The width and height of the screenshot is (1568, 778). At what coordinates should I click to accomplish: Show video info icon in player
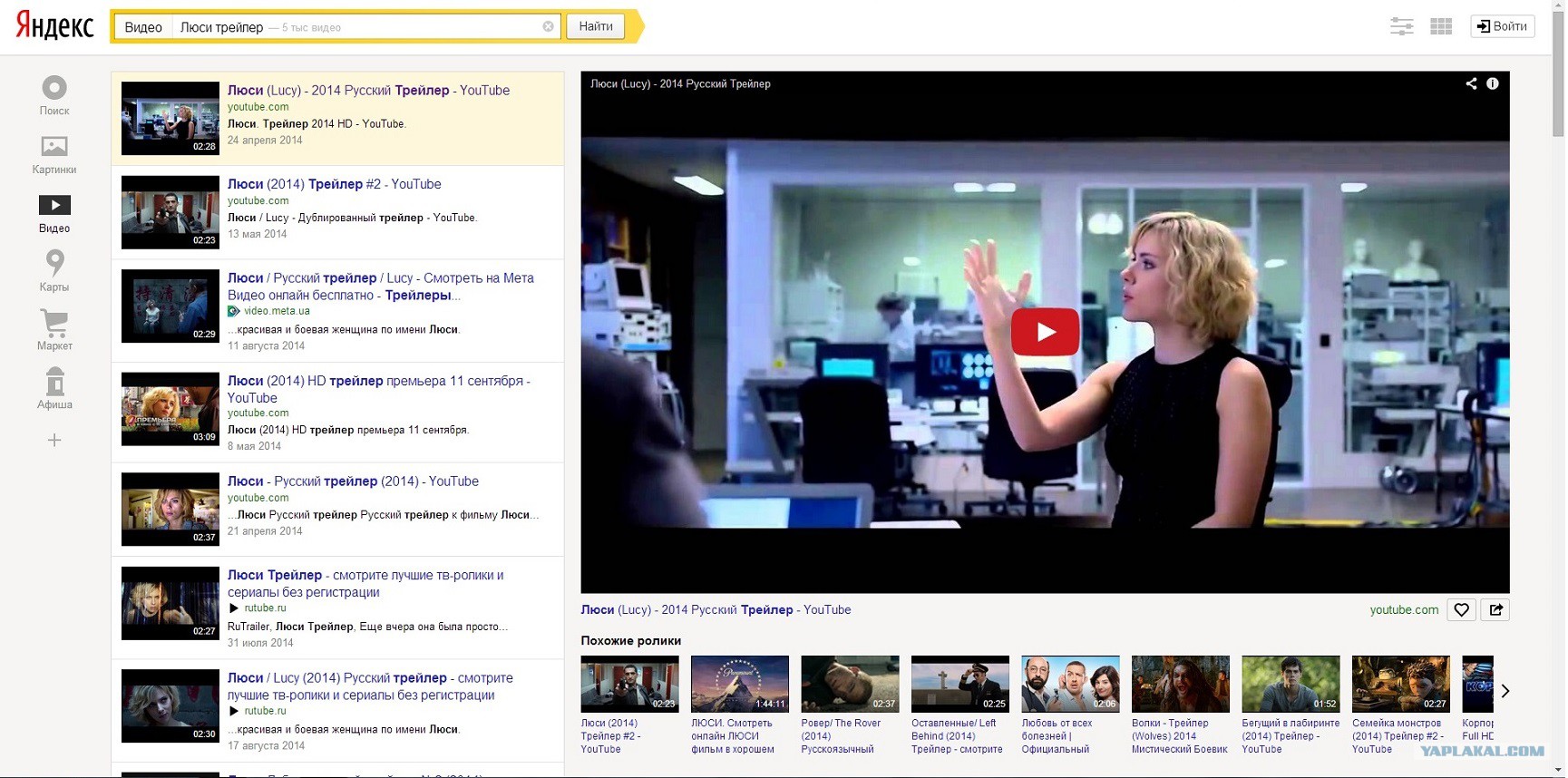tap(1492, 83)
